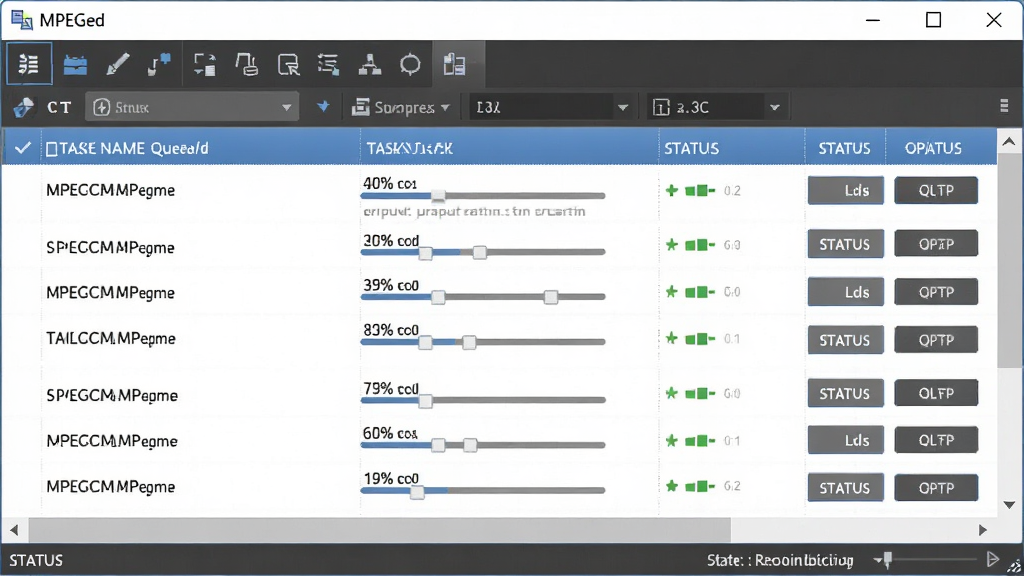
Task: Click the green star in the 79% row
Action: 671,393
